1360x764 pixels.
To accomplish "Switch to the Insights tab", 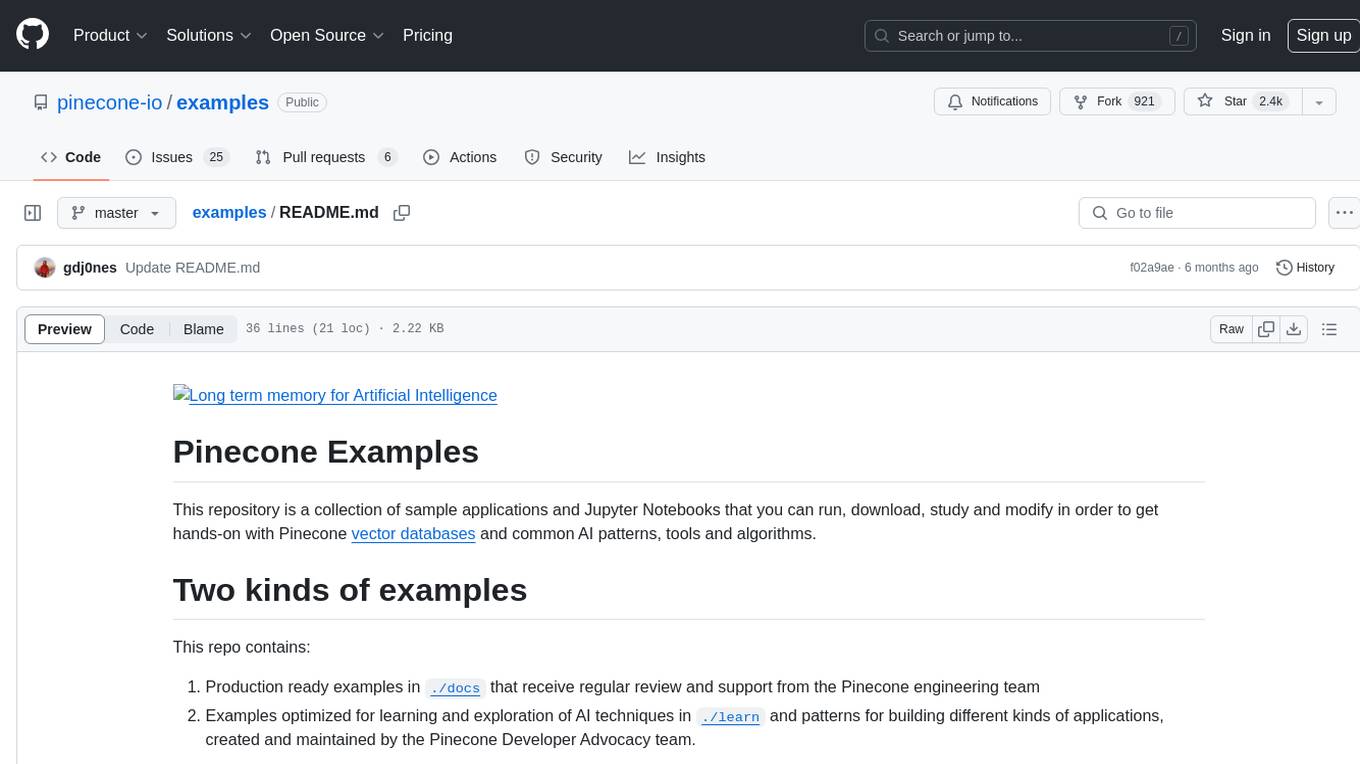I will [x=667, y=157].
